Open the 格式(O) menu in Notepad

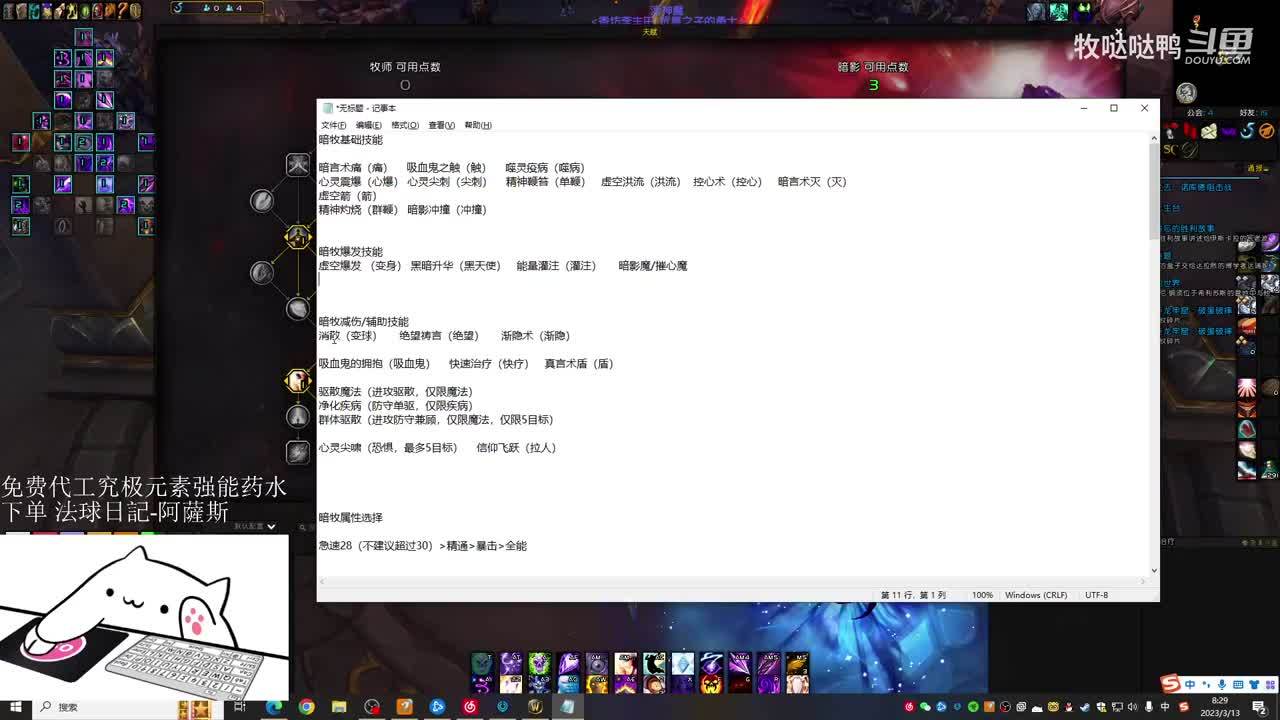(x=405, y=125)
